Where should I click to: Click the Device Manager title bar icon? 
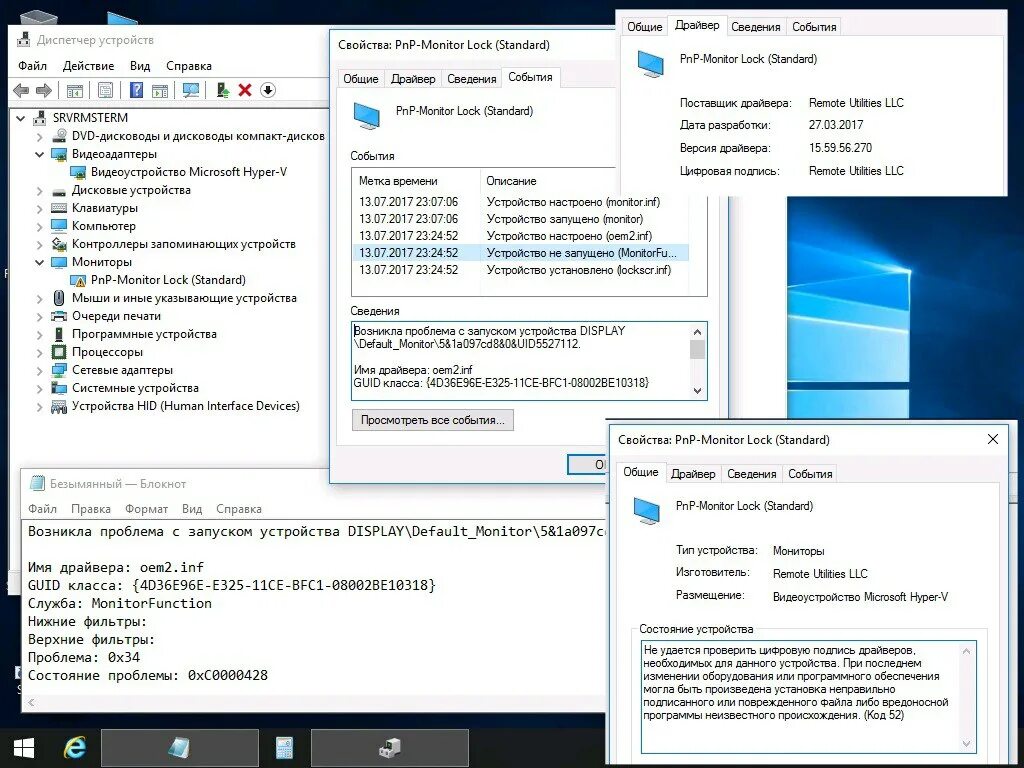click(23, 40)
